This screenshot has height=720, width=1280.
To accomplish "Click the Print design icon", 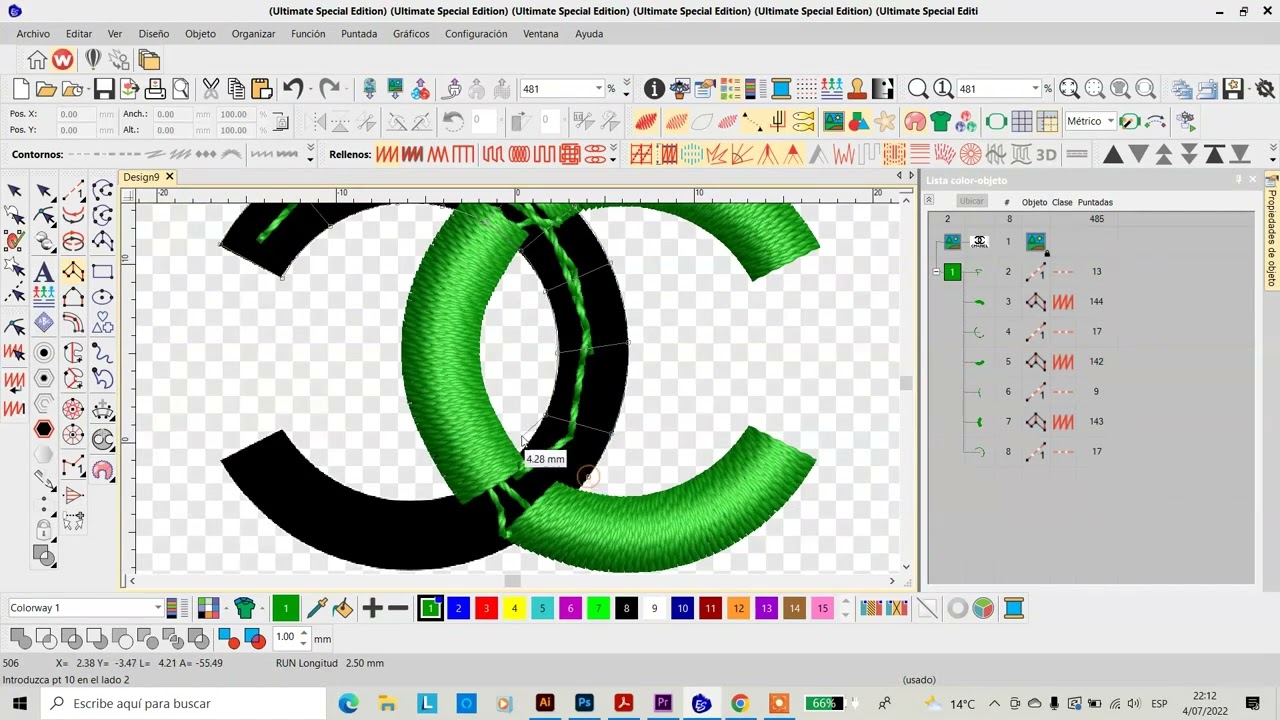I will click(155, 89).
